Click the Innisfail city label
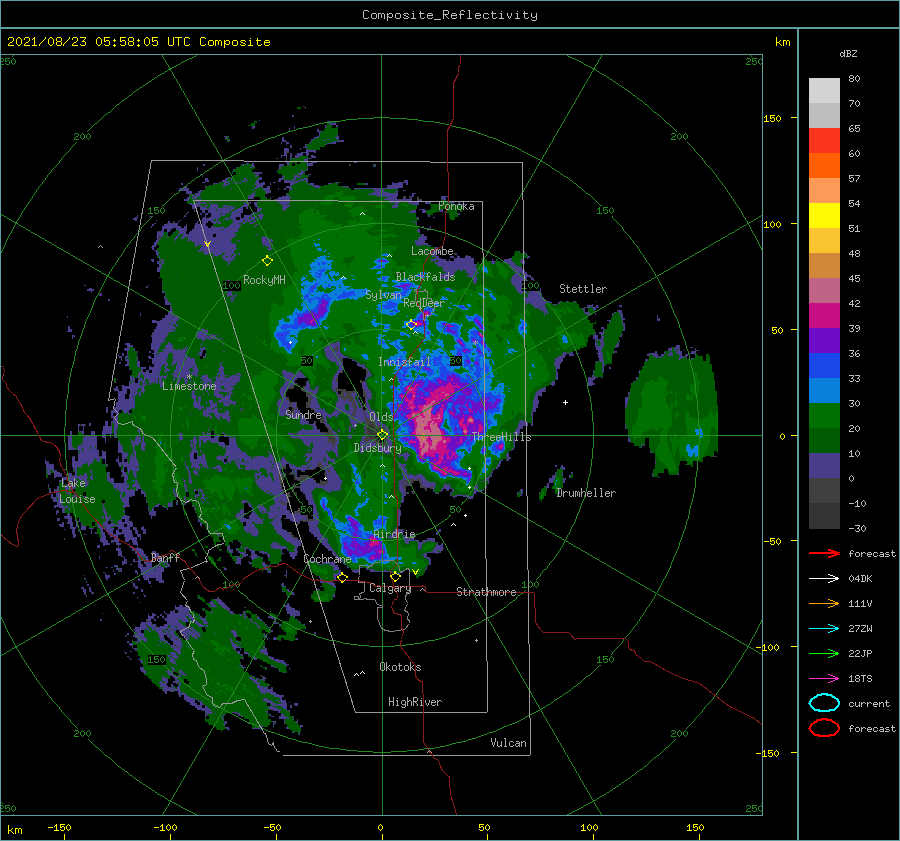 coord(404,362)
